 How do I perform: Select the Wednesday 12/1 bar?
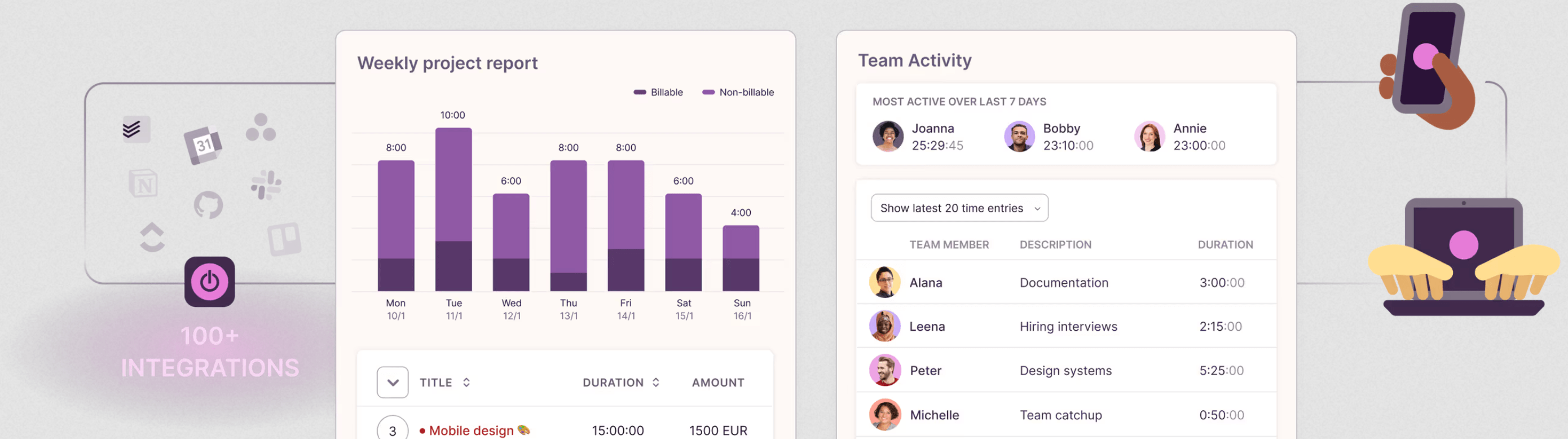pos(510,242)
